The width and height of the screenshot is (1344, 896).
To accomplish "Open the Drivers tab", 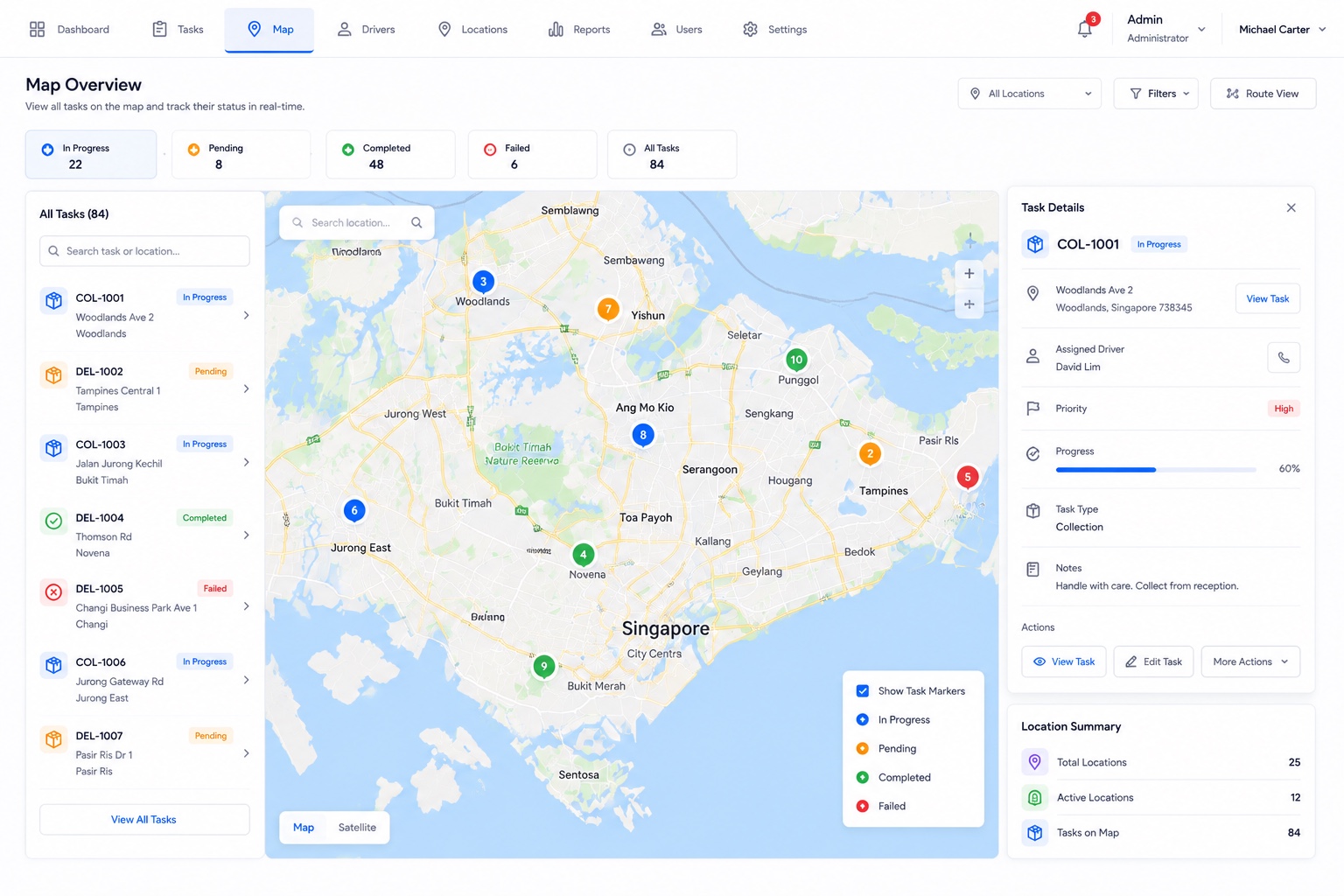I will click(366, 30).
